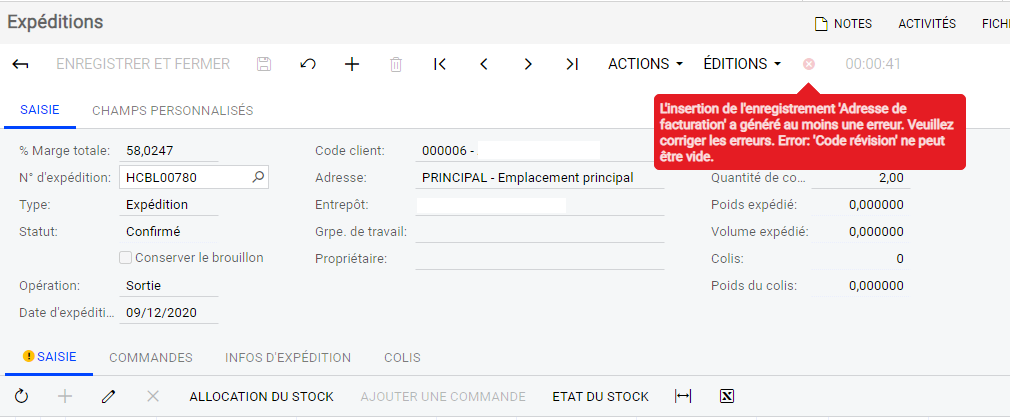Click the pencil edit row icon
Viewport: 1010px width, 420px height.
(109, 396)
